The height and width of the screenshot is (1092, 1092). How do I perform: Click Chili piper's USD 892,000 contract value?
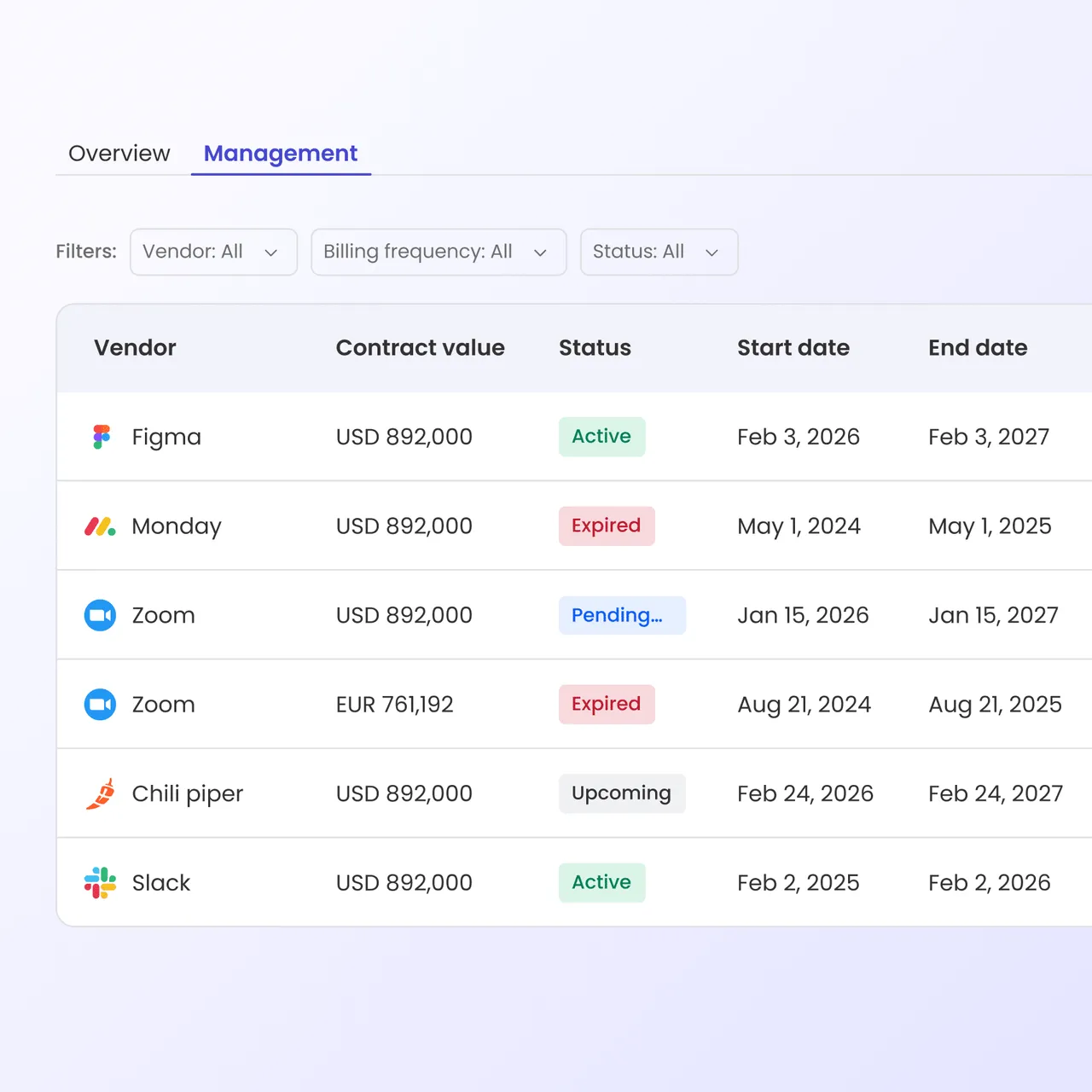click(404, 793)
